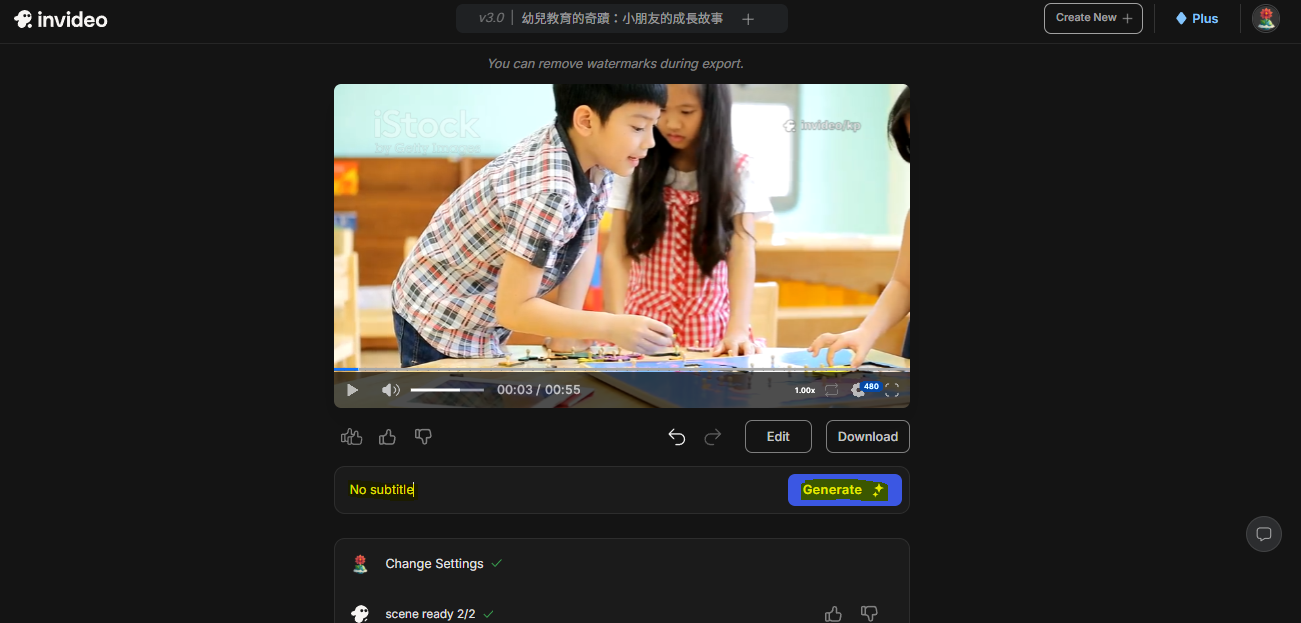Click the double thumbs-up icon below video
The image size is (1301, 623).
pos(351,437)
